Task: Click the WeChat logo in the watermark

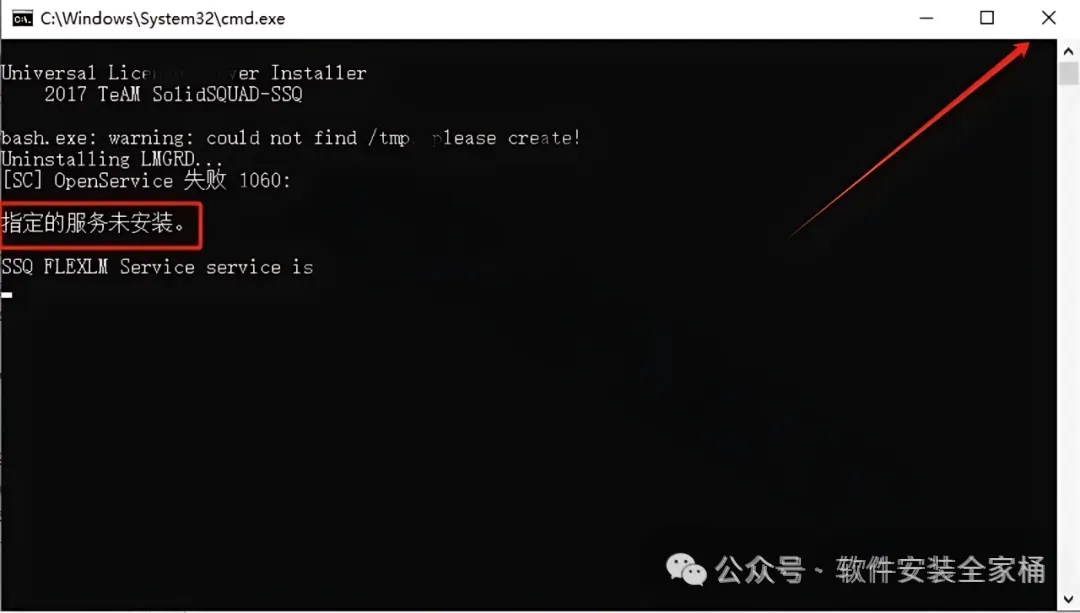Action: click(x=685, y=570)
